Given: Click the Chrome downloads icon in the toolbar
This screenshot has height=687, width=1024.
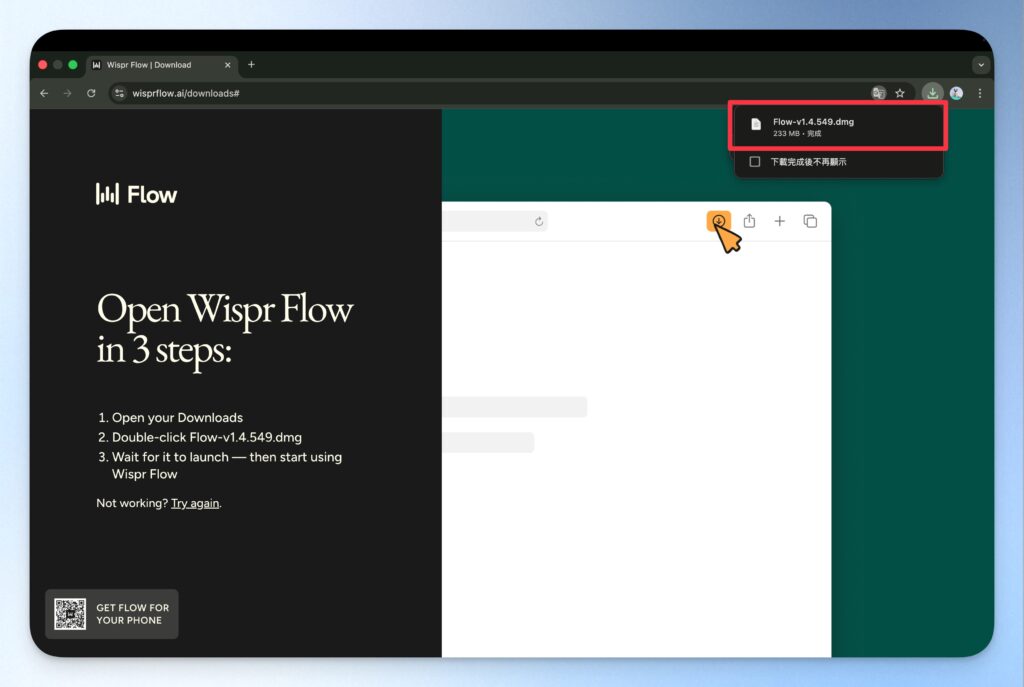Looking at the screenshot, I should [932, 93].
